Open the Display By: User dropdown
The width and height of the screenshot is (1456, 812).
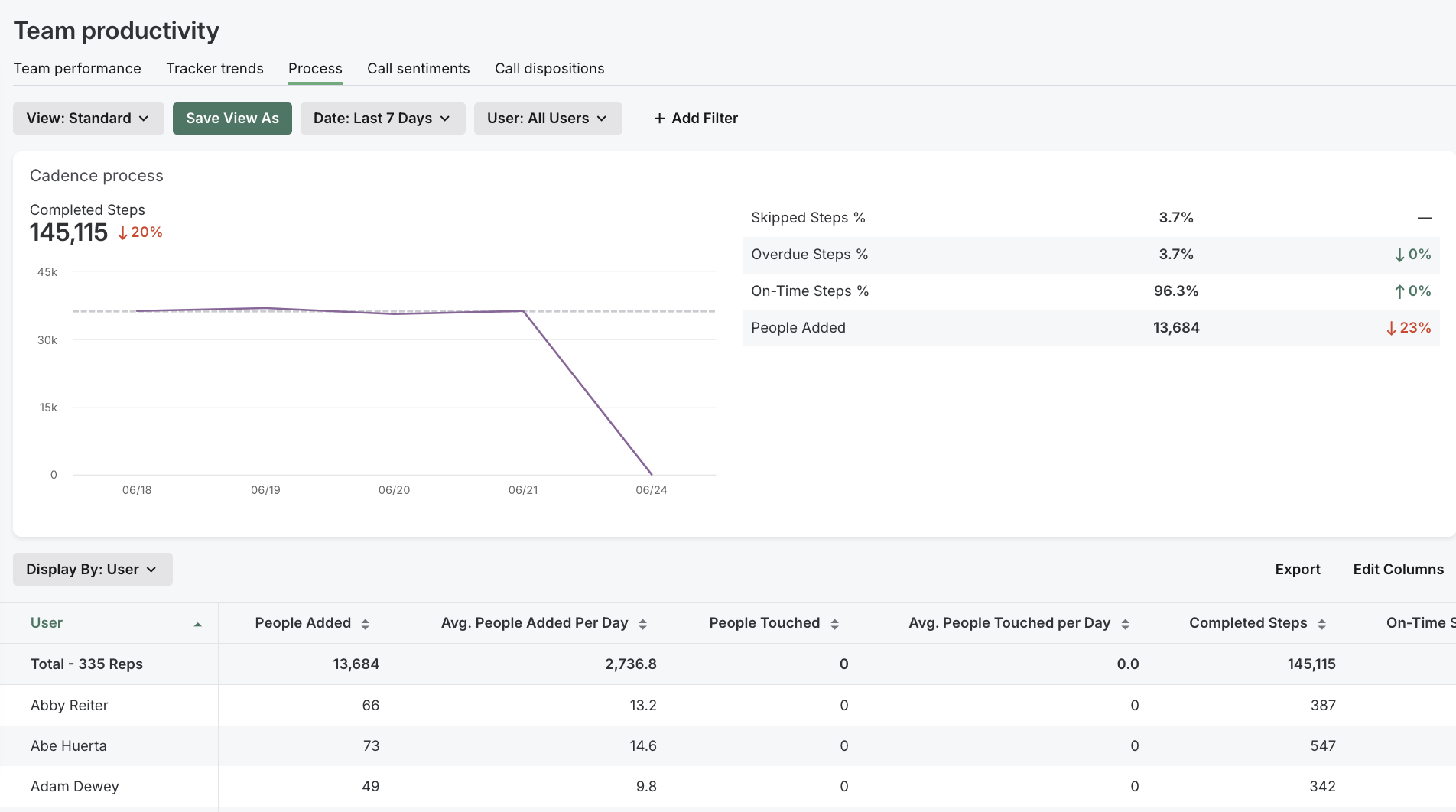[x=92, y=569]
